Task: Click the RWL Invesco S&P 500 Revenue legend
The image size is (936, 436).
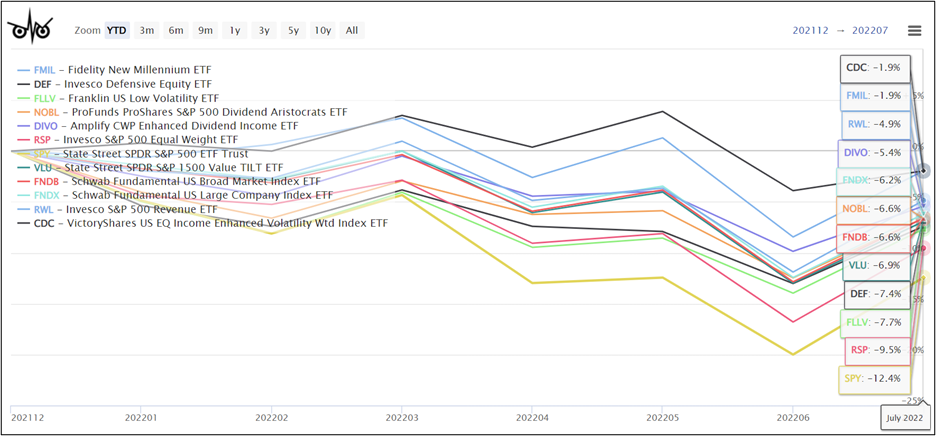Action: [x=125, y=209]
